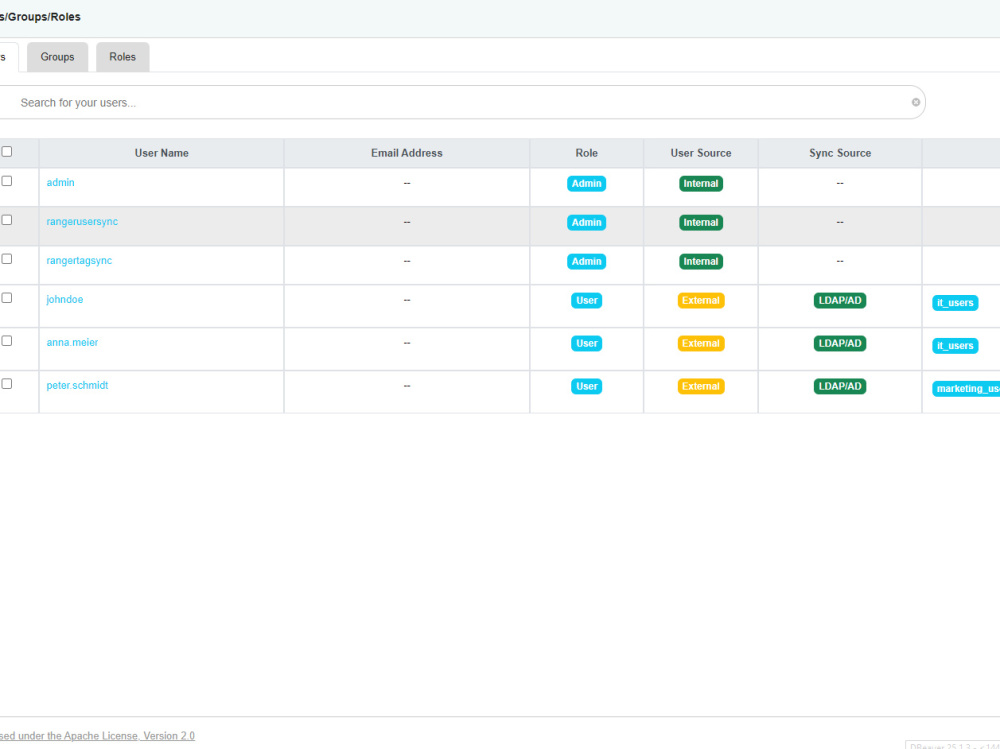Screen dimensions: 1000x749
Task: Check the admin user row checkbox
Action: 6,181
